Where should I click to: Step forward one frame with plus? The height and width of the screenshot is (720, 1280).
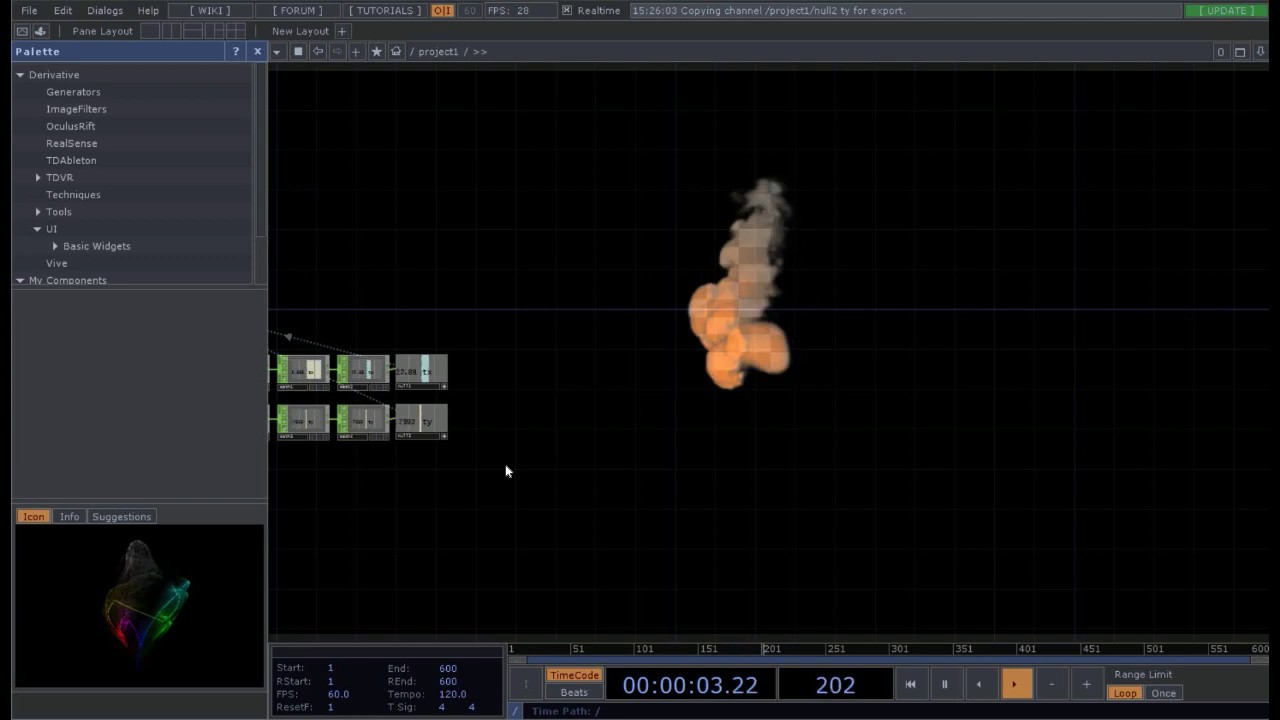[x=1086, y=684]
